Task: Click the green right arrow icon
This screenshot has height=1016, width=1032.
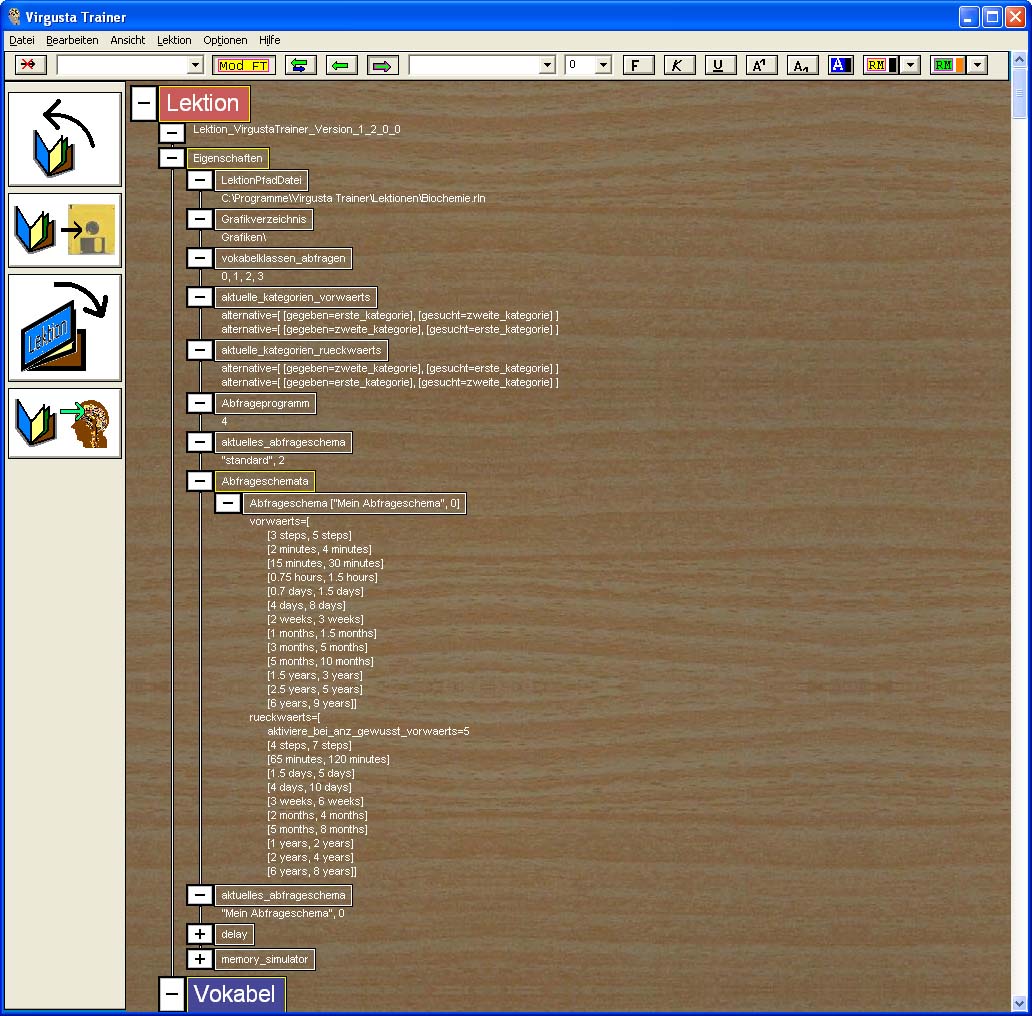Action: (x=382, y=65)
